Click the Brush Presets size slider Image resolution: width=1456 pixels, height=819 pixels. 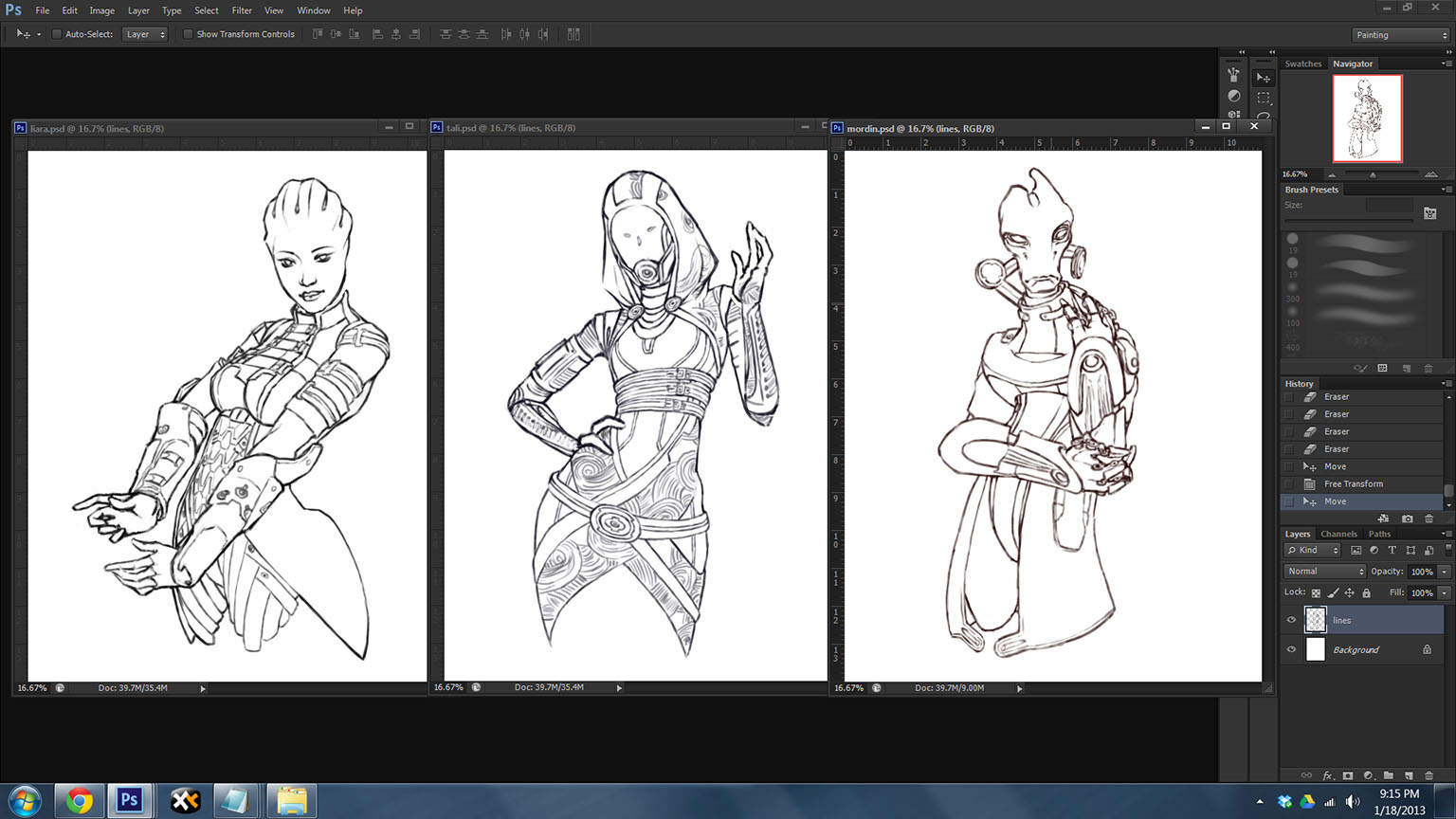point(1348,222)
